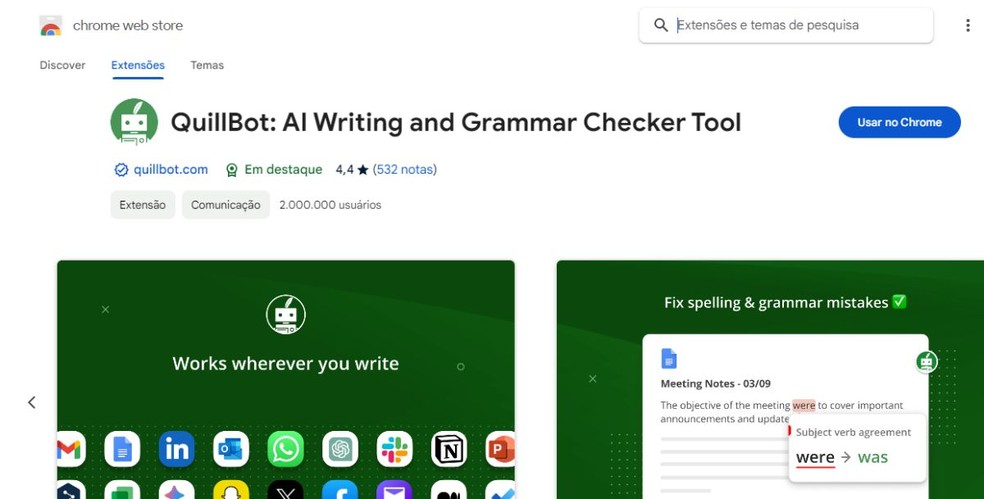Viewport: 984px width, 499px height.
Task: Switch to the Discover tab
Action: click(x=62, y=65)
